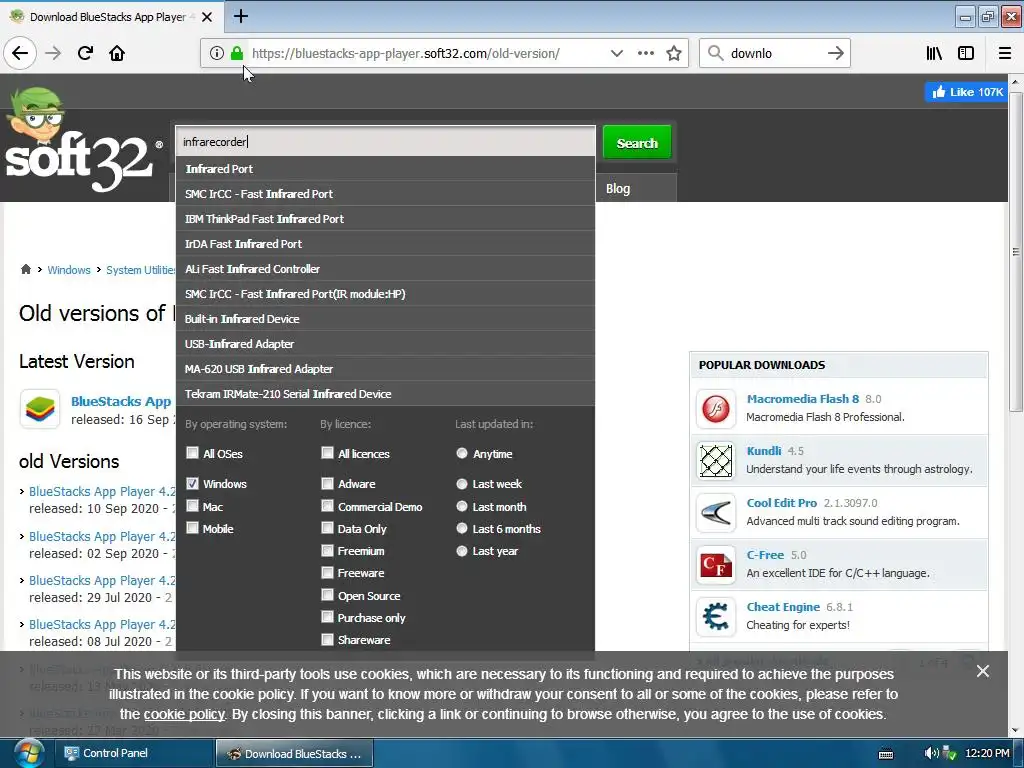1024x768 pixels.
Task: Open the Windows breadcrumb link
Action: pos(69,270)
